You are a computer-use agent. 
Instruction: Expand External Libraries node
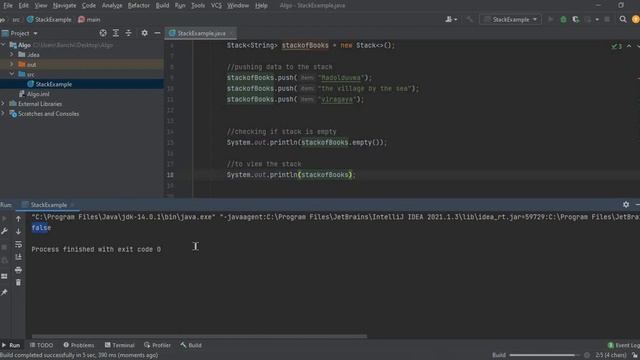pyautogui.click(x=4, y=104)
